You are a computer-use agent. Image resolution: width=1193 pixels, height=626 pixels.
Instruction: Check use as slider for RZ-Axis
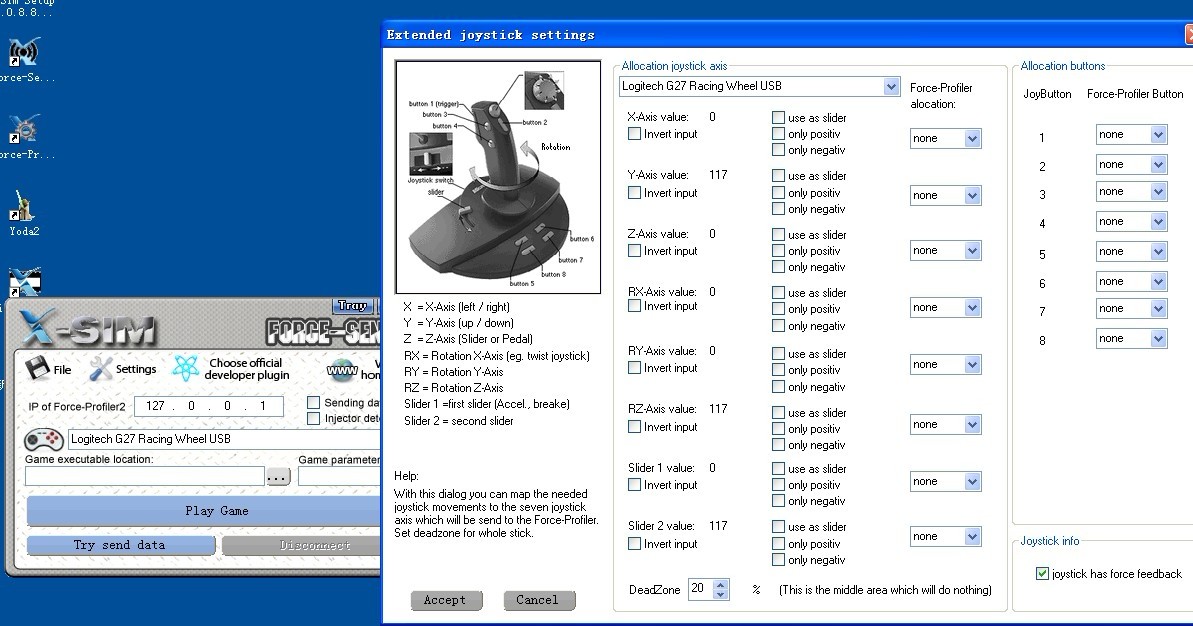click(778, 412)
